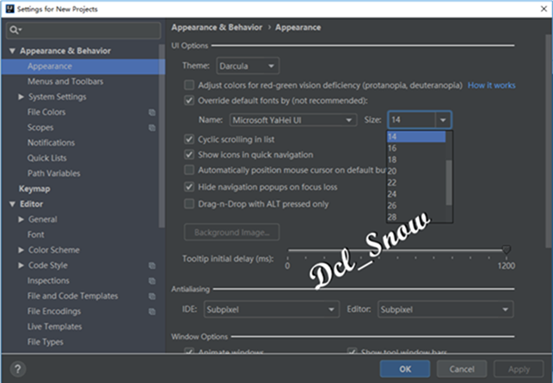
Task: Click the help question mark button
Action: [x=18, y=369]
